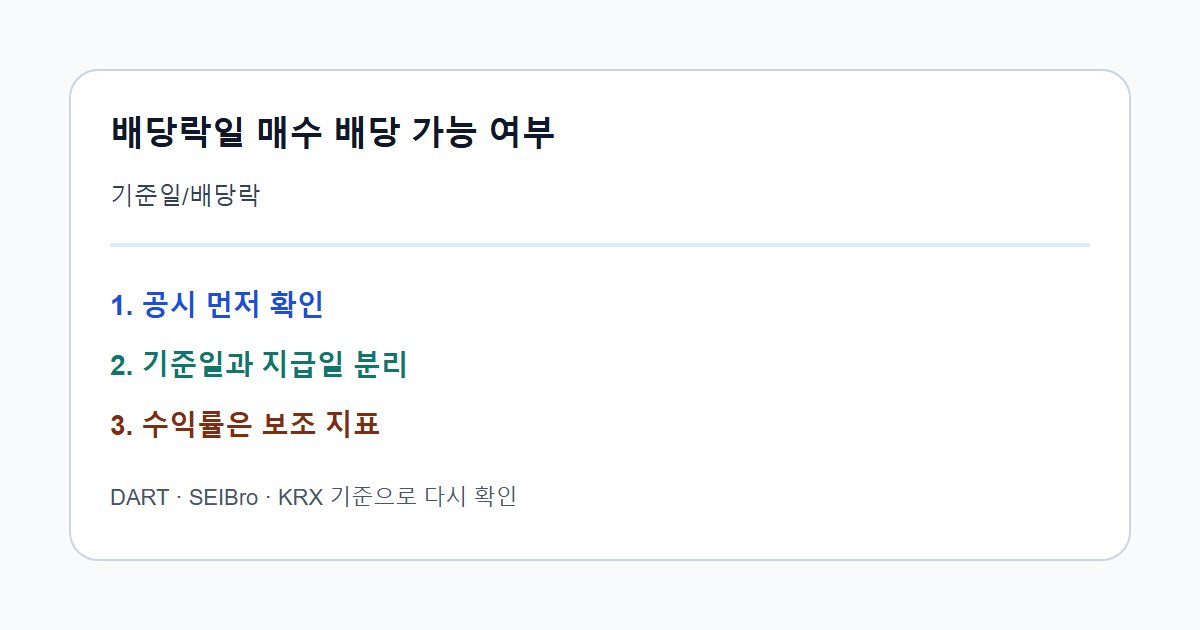Viewport: 1200px width, 630px height.
Task: Open item 2. 기준일과 지급일 분리
Action: [258, 365]
